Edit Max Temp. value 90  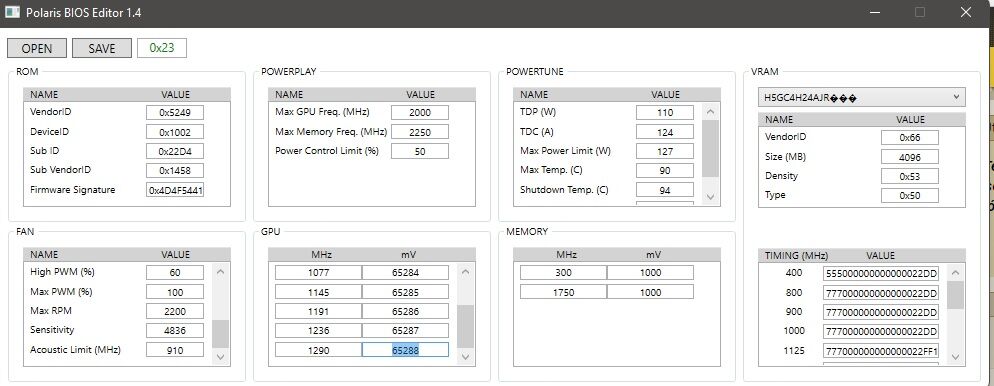[x=664, y=170]
